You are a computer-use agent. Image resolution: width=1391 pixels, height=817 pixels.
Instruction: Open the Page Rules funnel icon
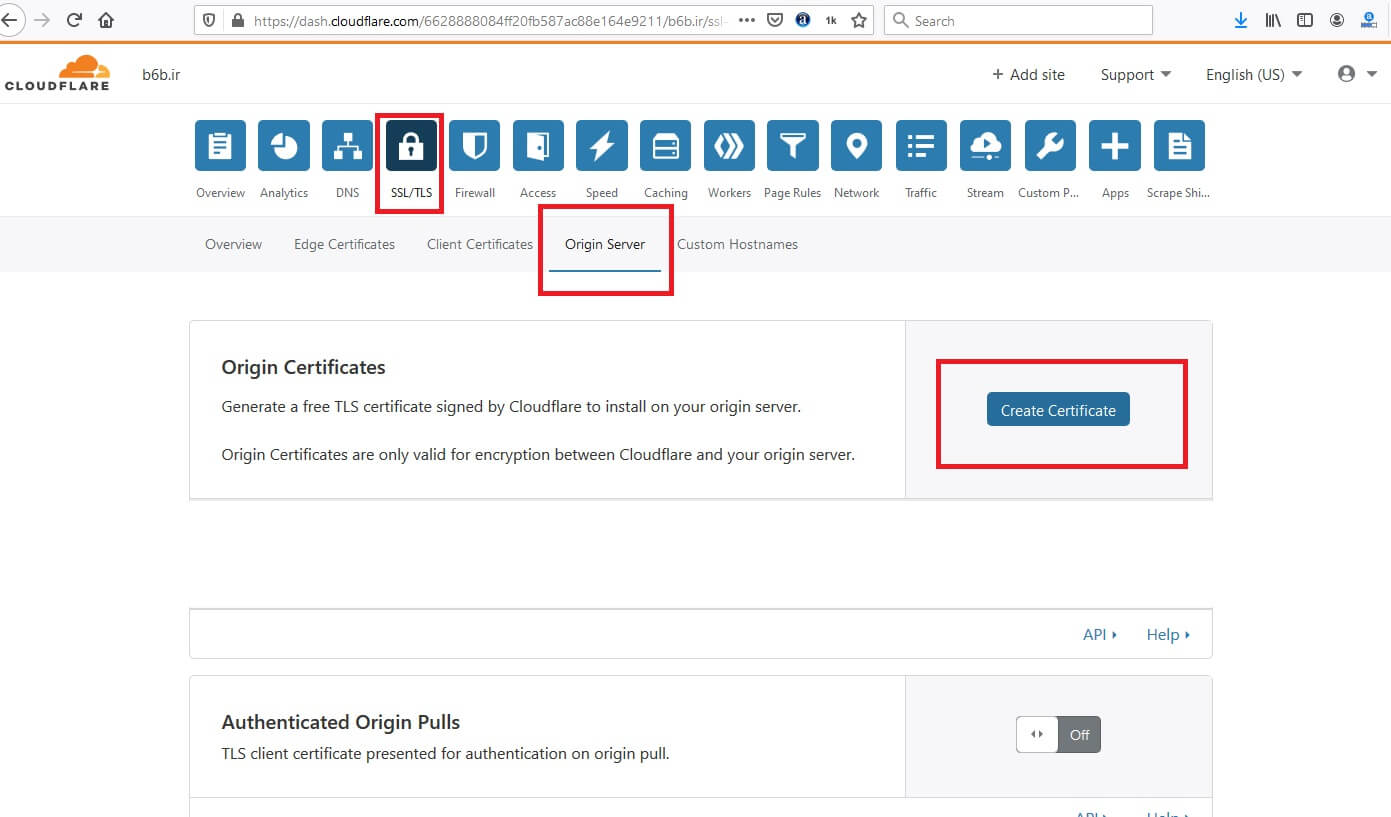pos(793,146)
